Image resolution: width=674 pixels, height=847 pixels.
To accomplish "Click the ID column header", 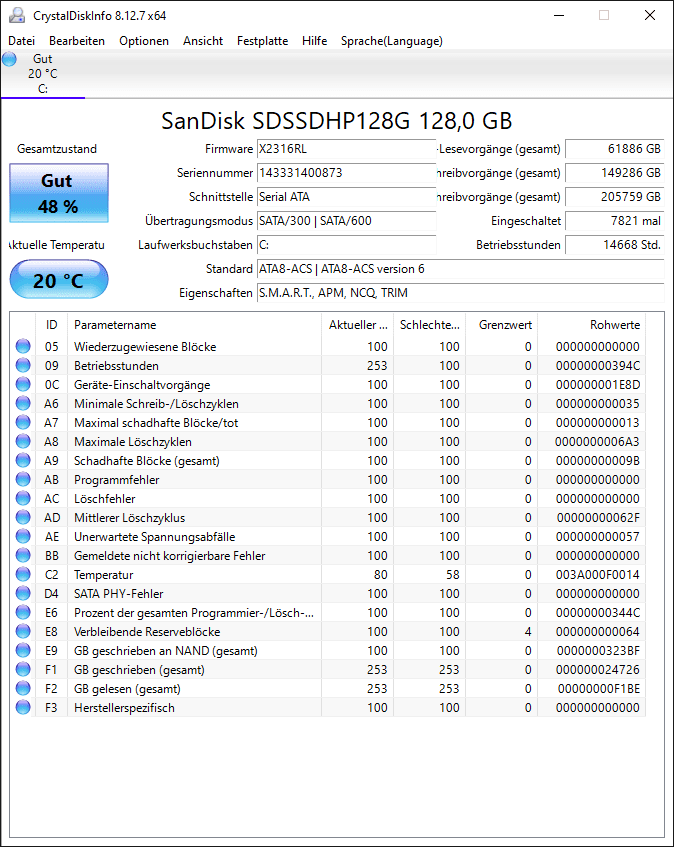I will coord(51,325).
